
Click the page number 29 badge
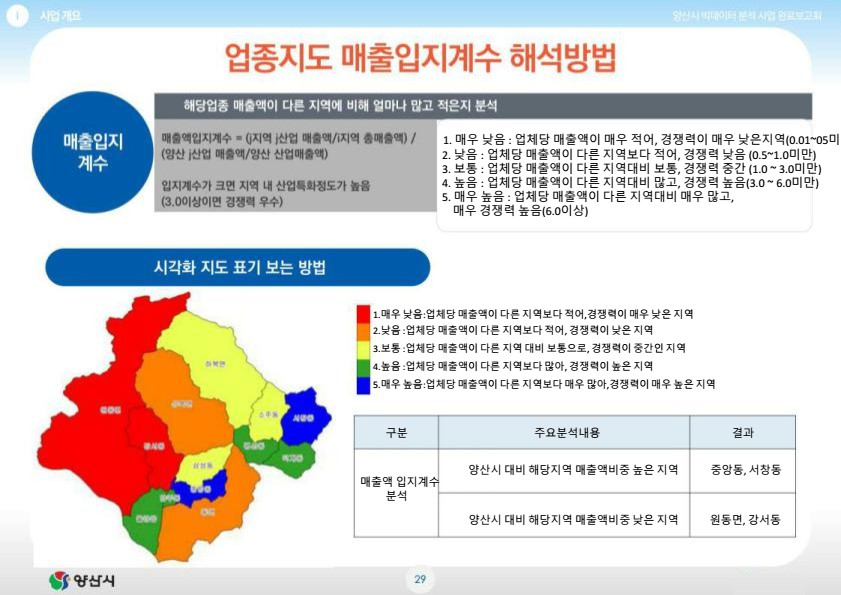click(420, 579)
